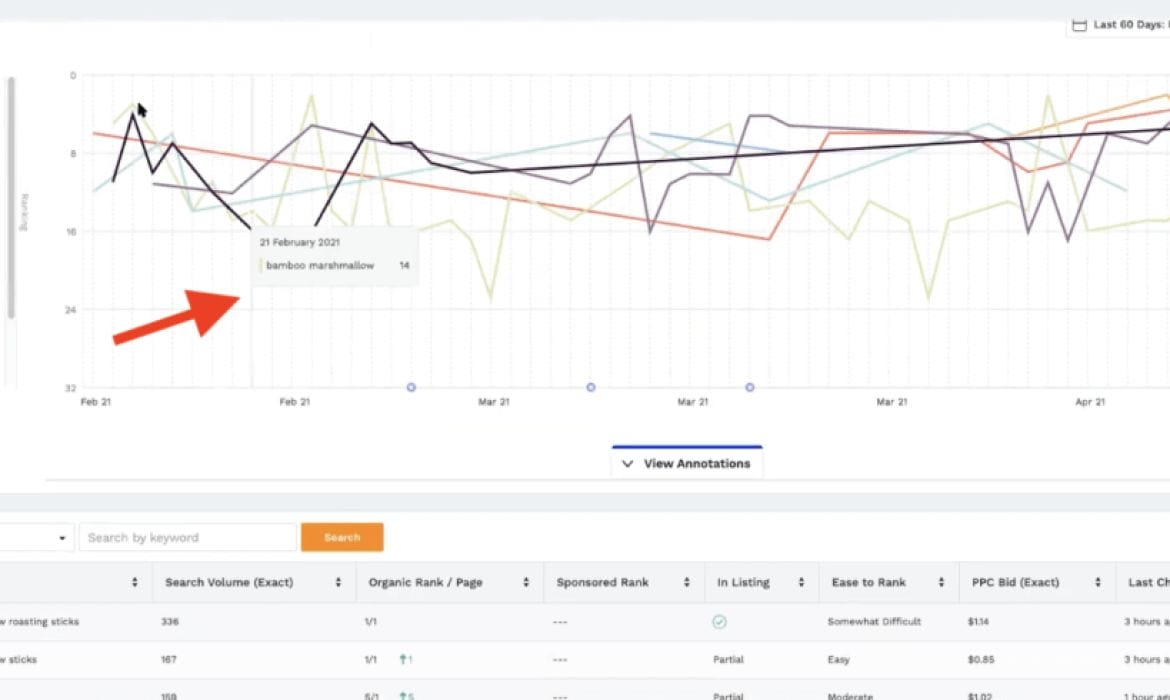Sort by Search Volume (Exact) arrows
This screenshot has width=1170, height=700.
[338, 582]
